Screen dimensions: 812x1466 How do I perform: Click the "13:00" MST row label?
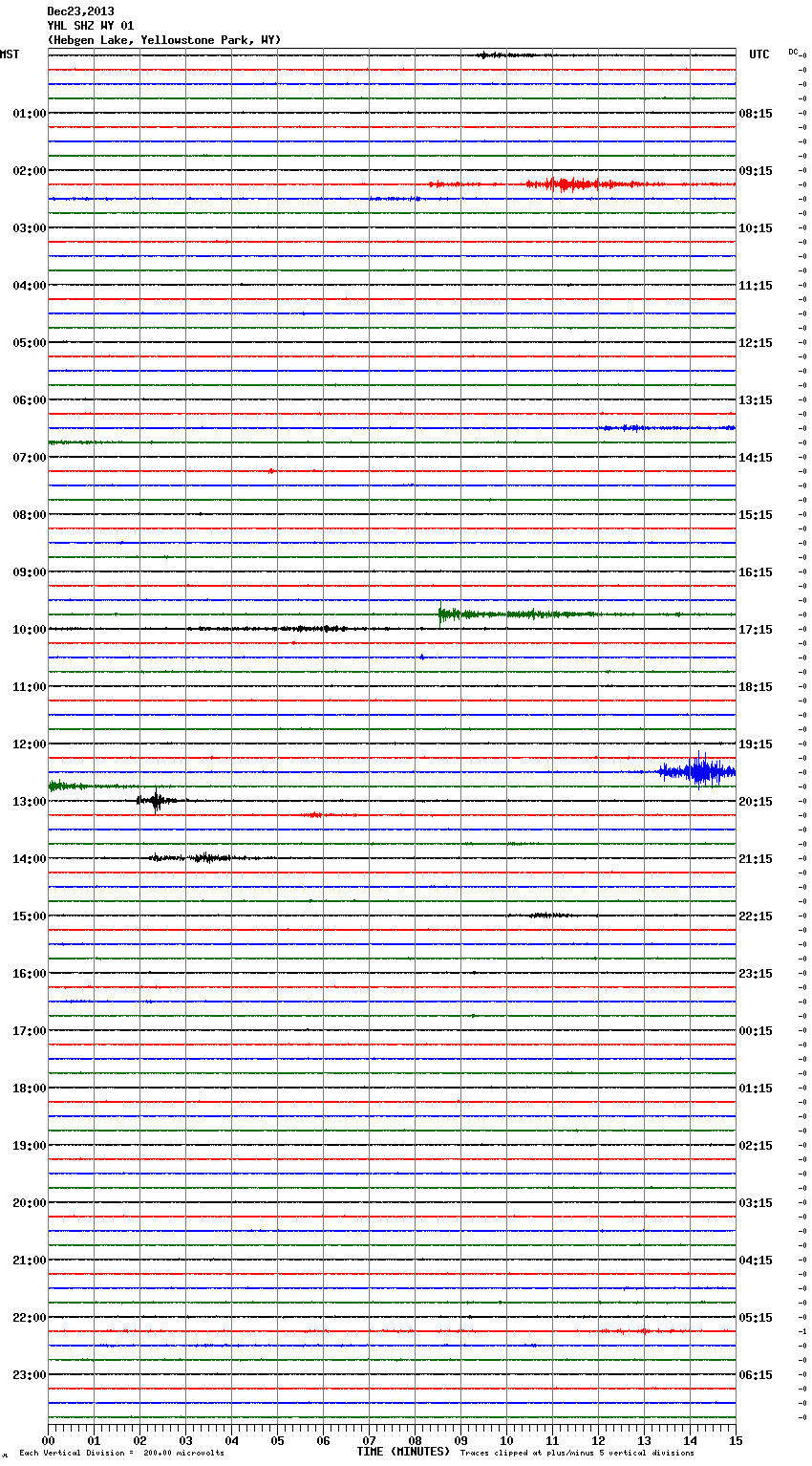pyautogui.click(x=30, y=802)
